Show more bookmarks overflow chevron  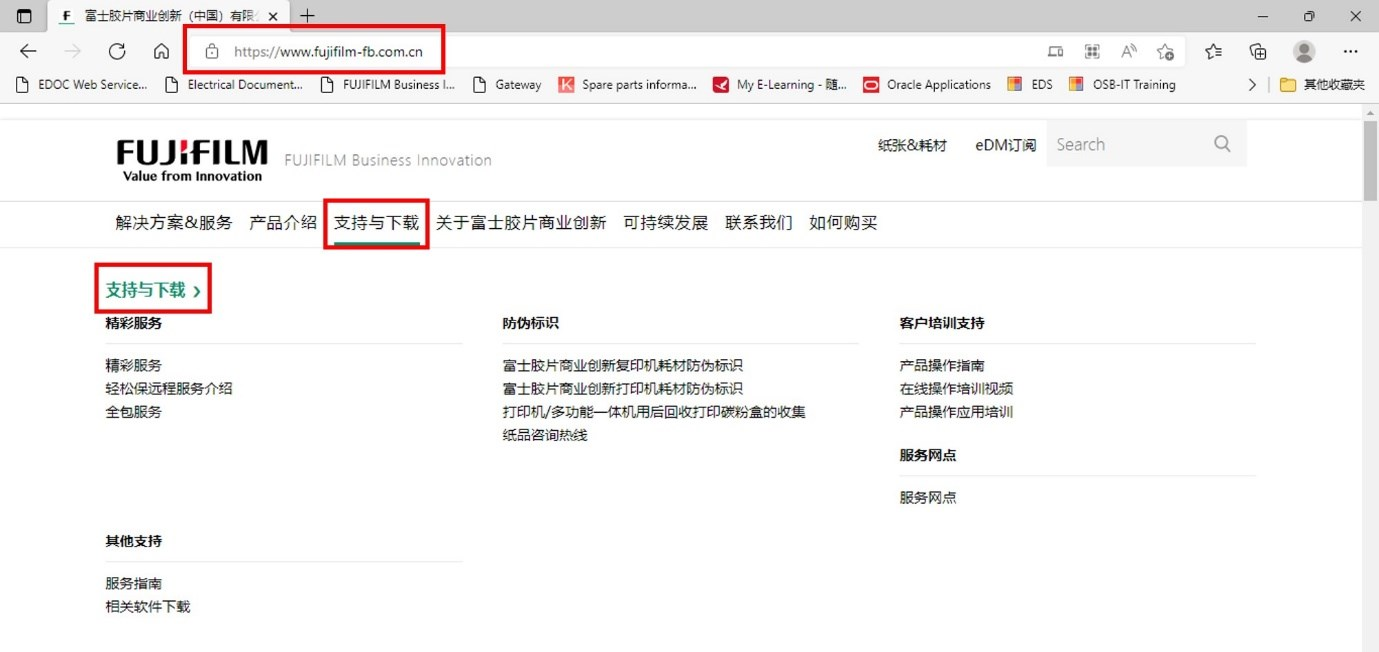[x=1252, y=85]
